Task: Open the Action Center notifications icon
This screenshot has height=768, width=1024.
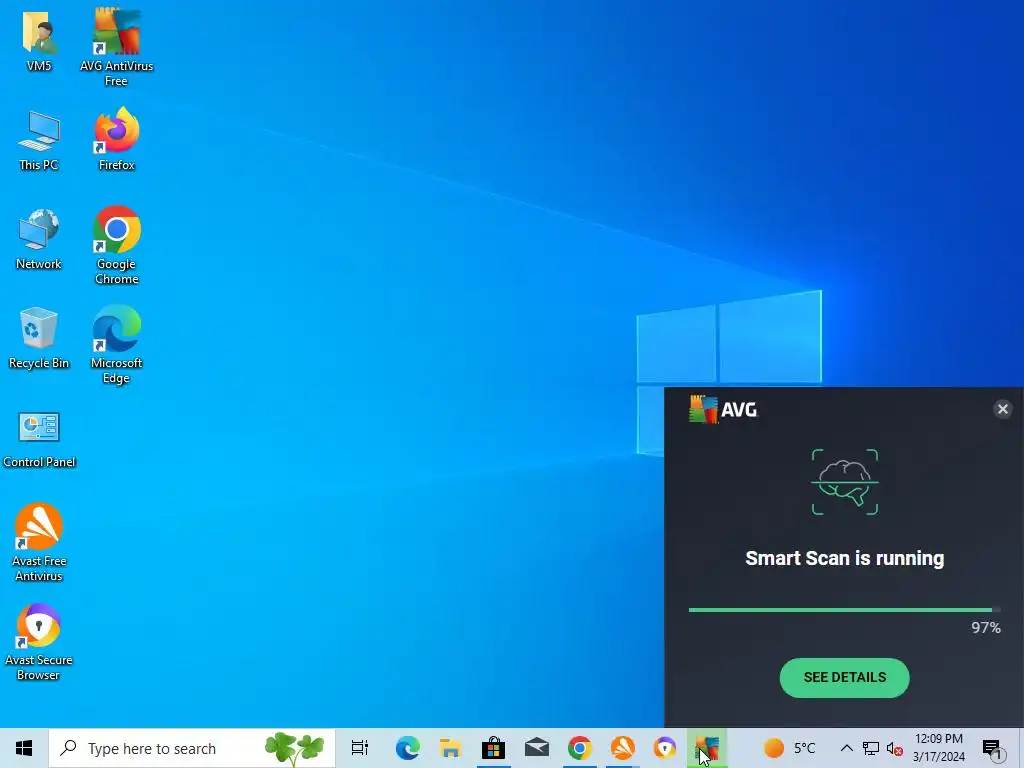Action: pos(992,749)
